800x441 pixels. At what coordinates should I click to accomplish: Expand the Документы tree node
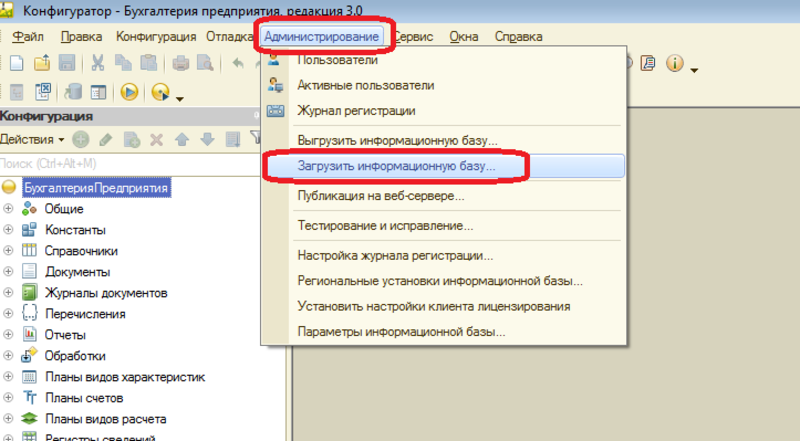8,272
